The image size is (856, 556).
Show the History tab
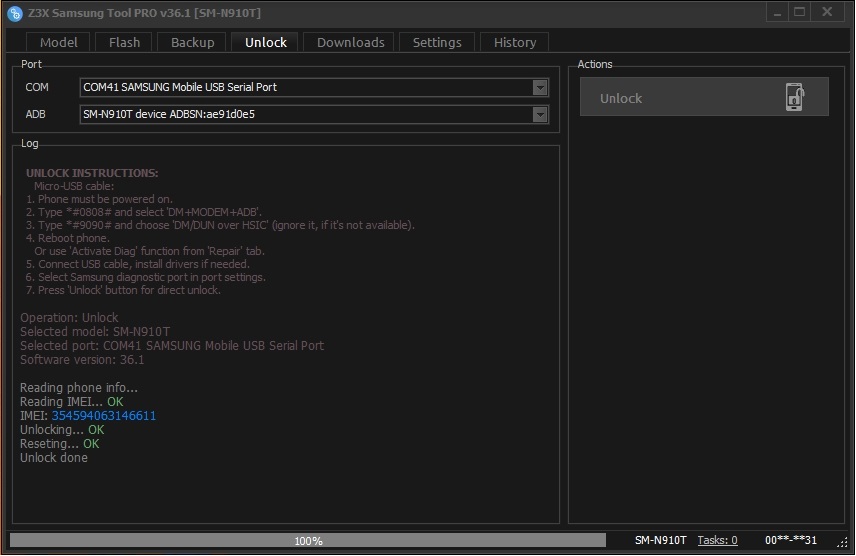tap(514, 42)
